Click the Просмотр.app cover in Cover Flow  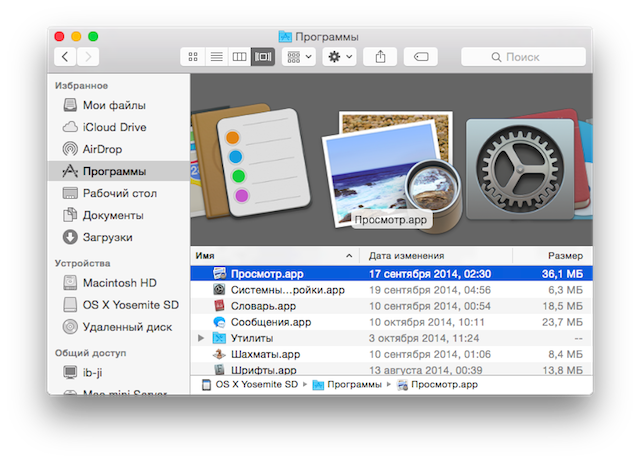pyautogui.click(x=391, y=171)
